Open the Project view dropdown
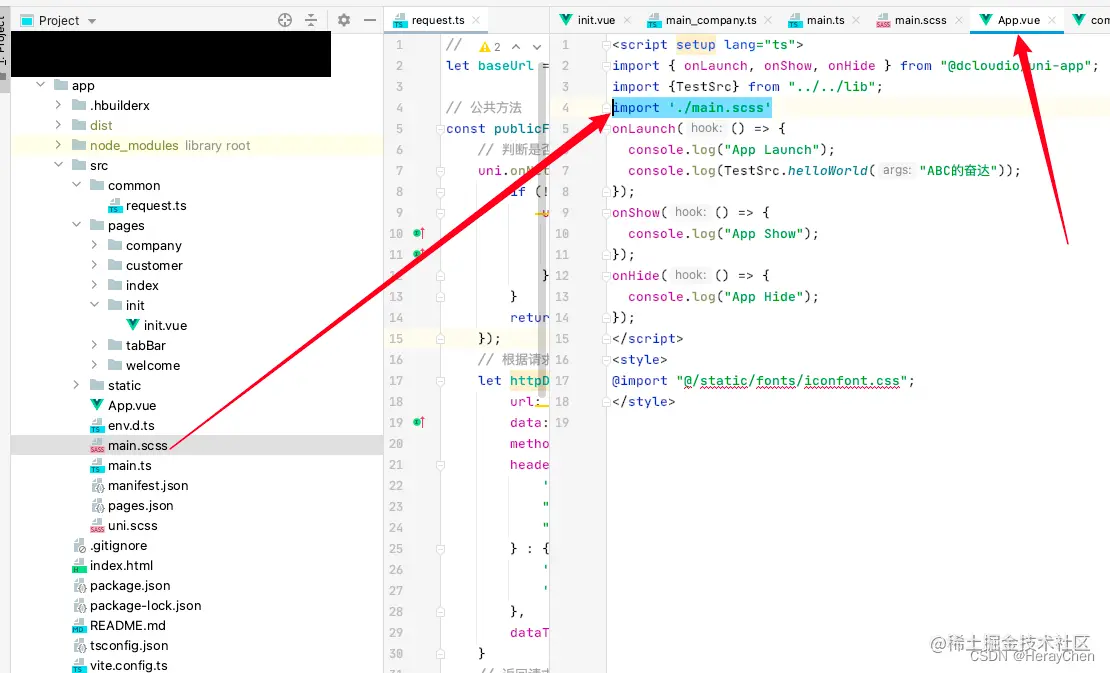1110x673 pixels. click(x=92, y=21)
